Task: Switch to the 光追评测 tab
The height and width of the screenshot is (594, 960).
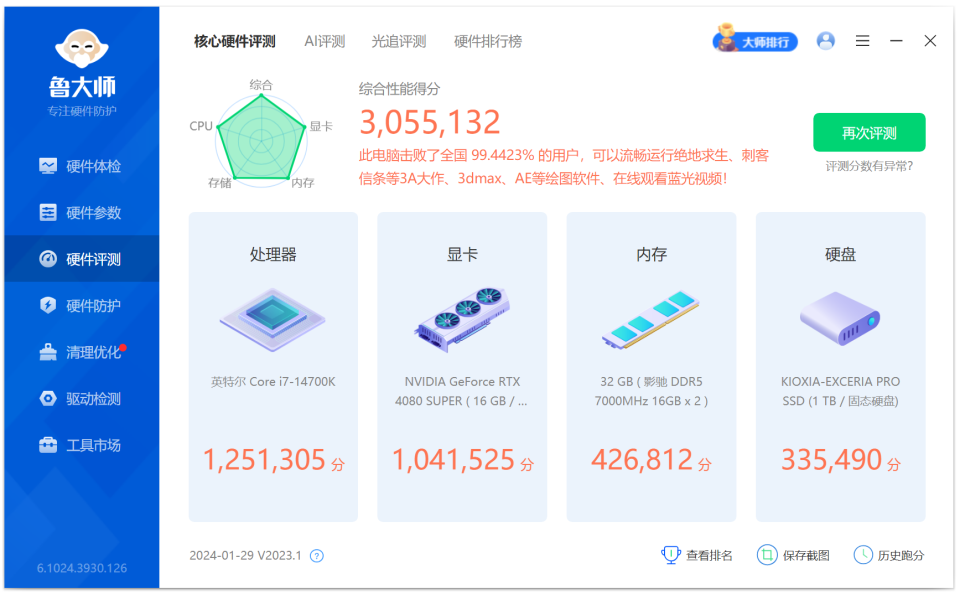Action: tap(400, 41)
